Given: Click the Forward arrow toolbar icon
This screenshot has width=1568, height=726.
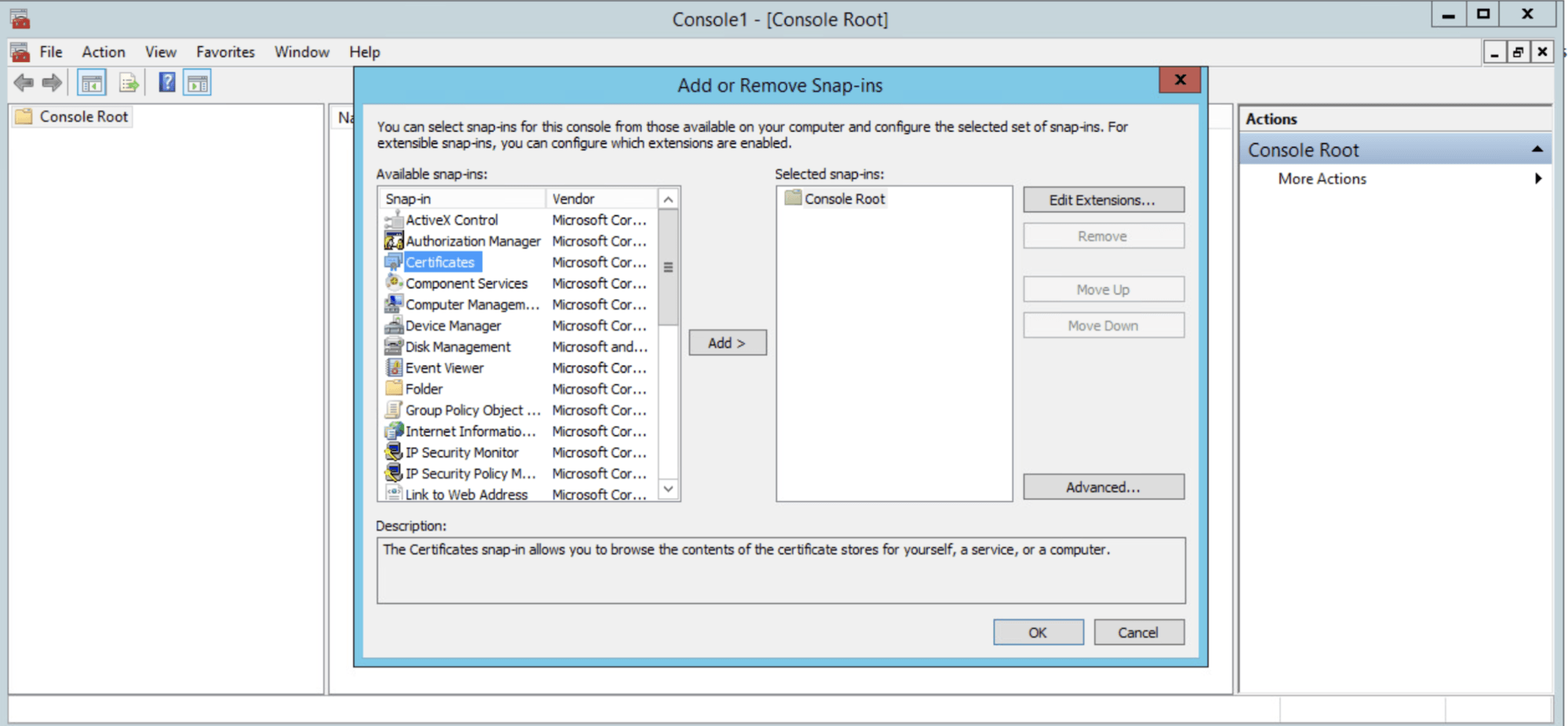Looking at the screenshot, I should 53,82.
